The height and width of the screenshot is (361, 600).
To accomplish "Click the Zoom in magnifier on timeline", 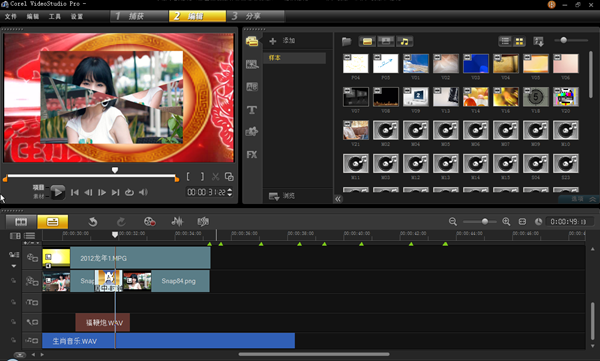I will tap(506, 222).
